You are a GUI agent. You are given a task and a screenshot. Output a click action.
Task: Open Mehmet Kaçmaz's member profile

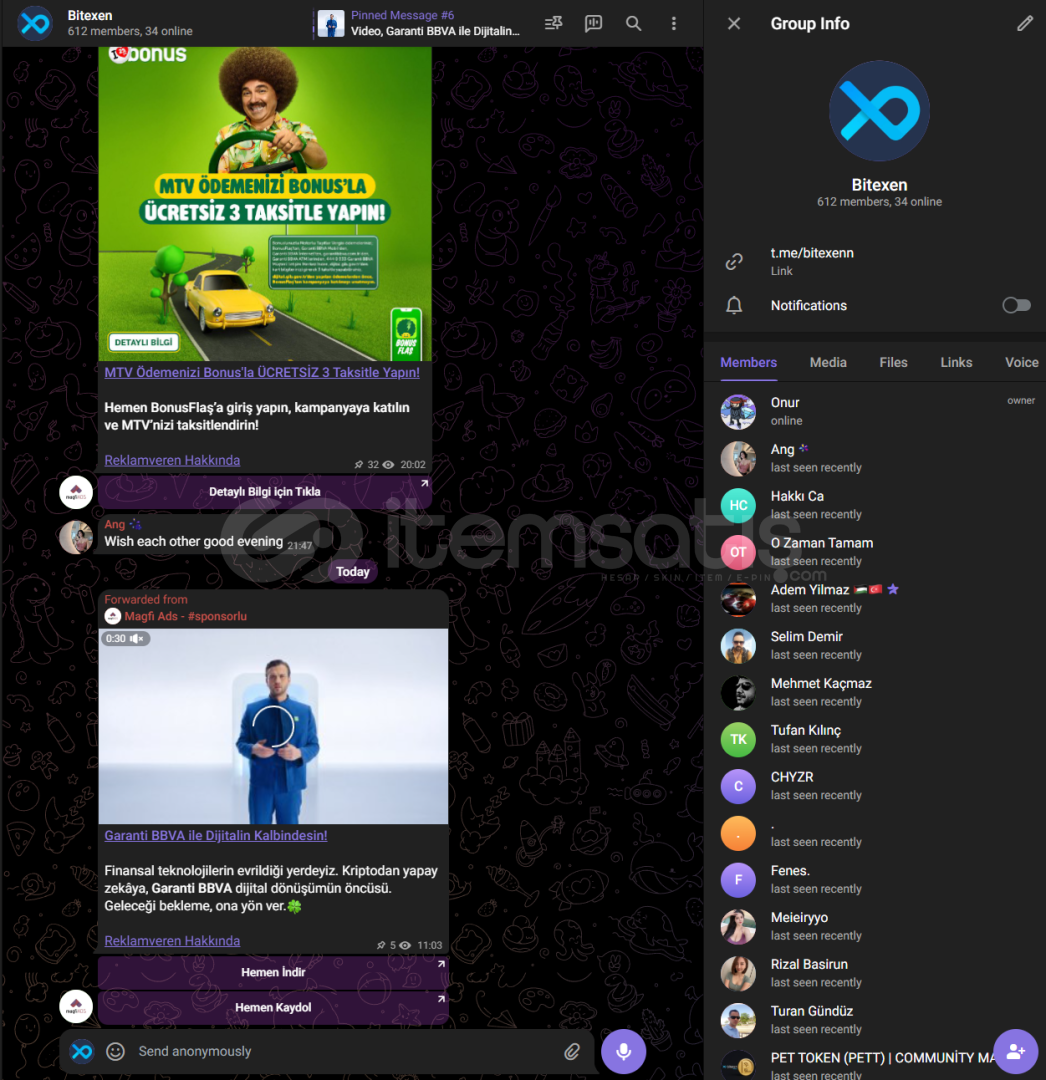877,692
